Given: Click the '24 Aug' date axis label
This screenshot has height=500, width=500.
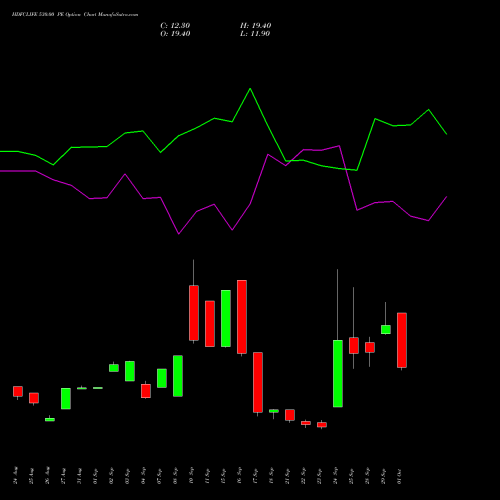Looking at the screenshot, I should pyautogui.click(x=16, y=476).
